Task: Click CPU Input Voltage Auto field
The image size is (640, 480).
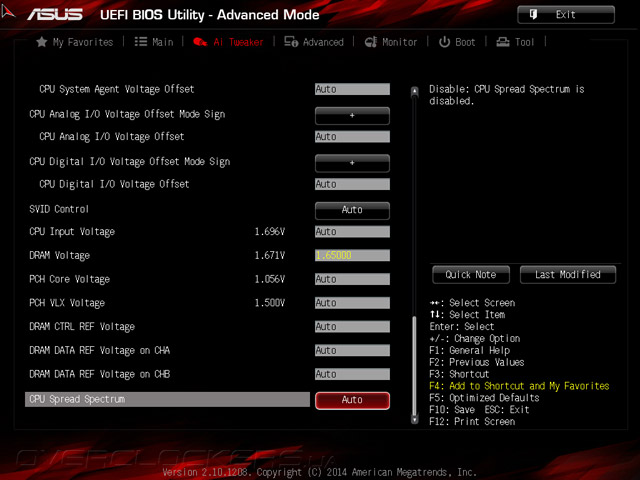Action: [x=352, y=232]
